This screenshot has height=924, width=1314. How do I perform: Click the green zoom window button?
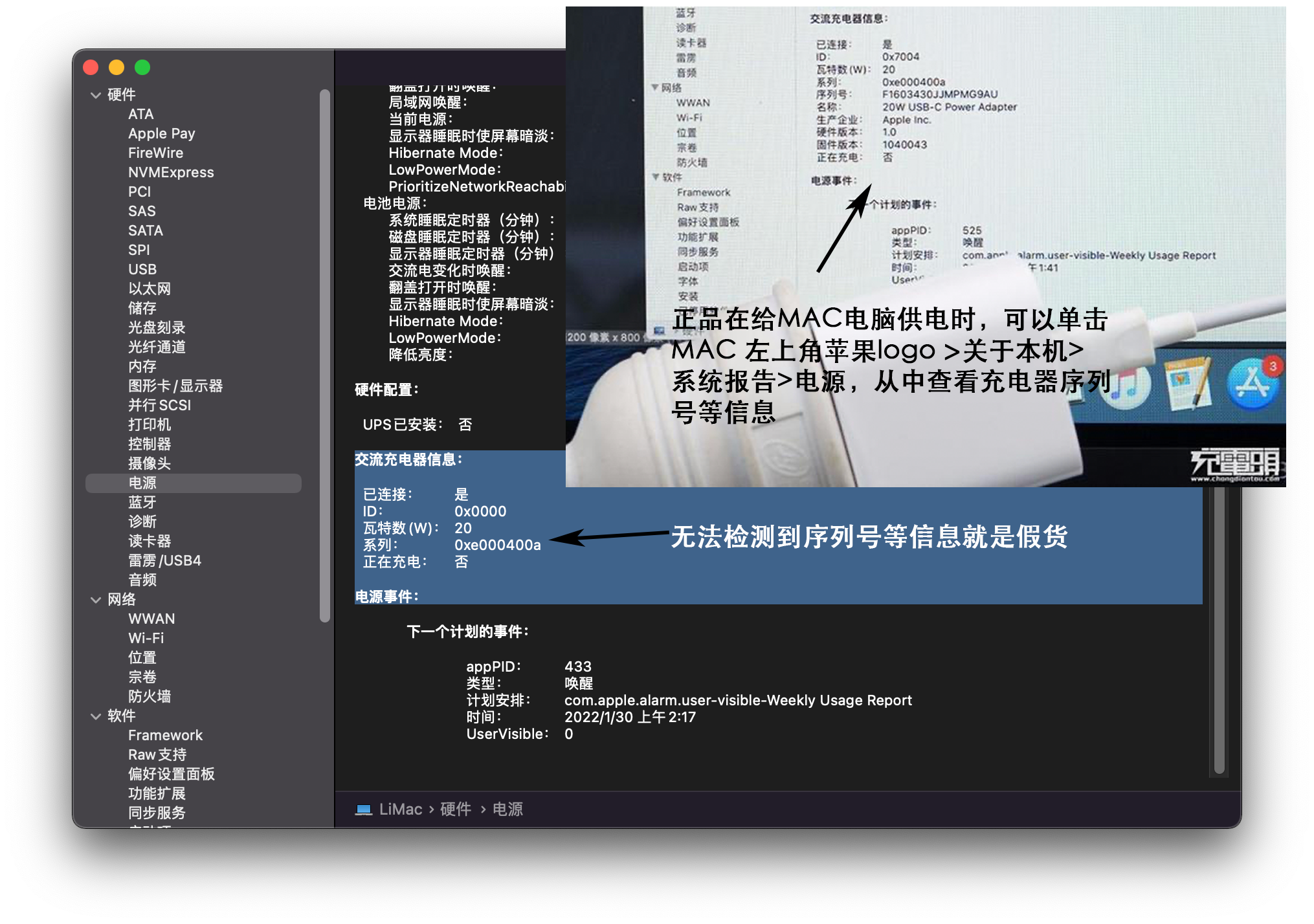tap(142, 67)
